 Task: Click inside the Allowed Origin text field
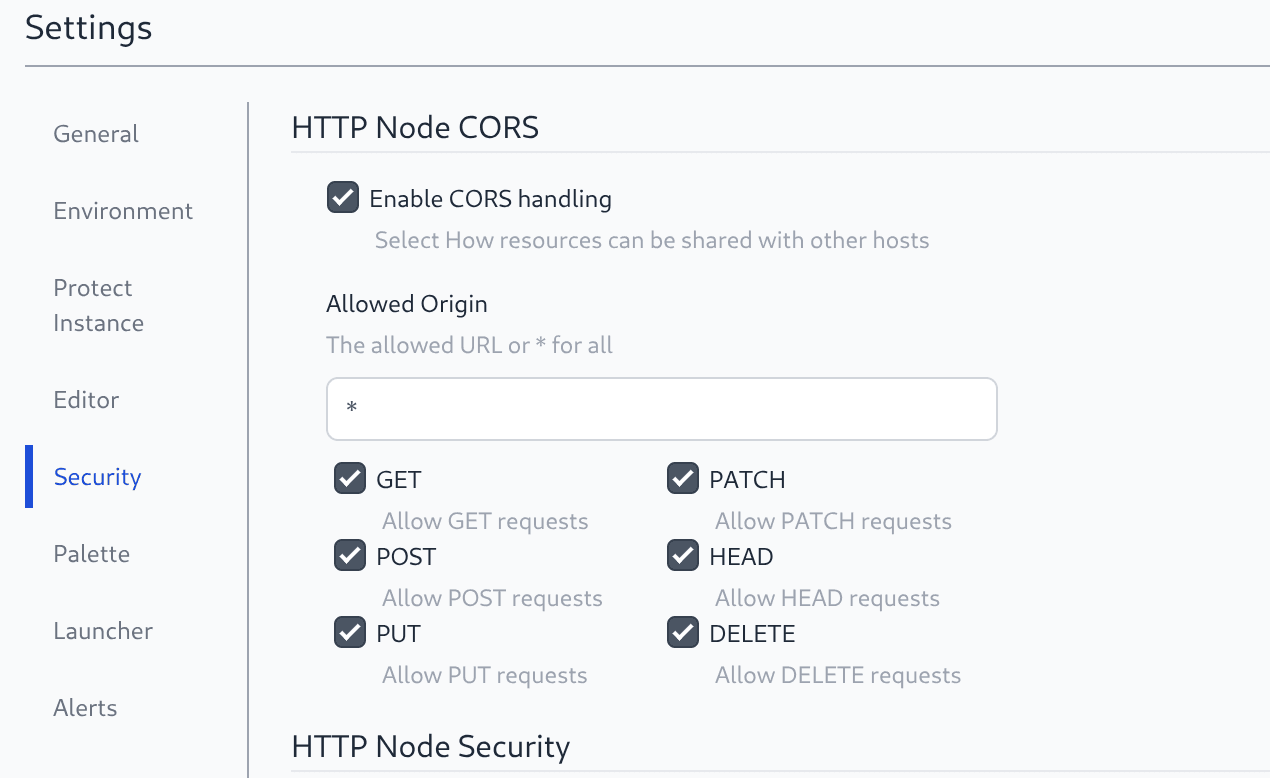(x=660, y=408)
